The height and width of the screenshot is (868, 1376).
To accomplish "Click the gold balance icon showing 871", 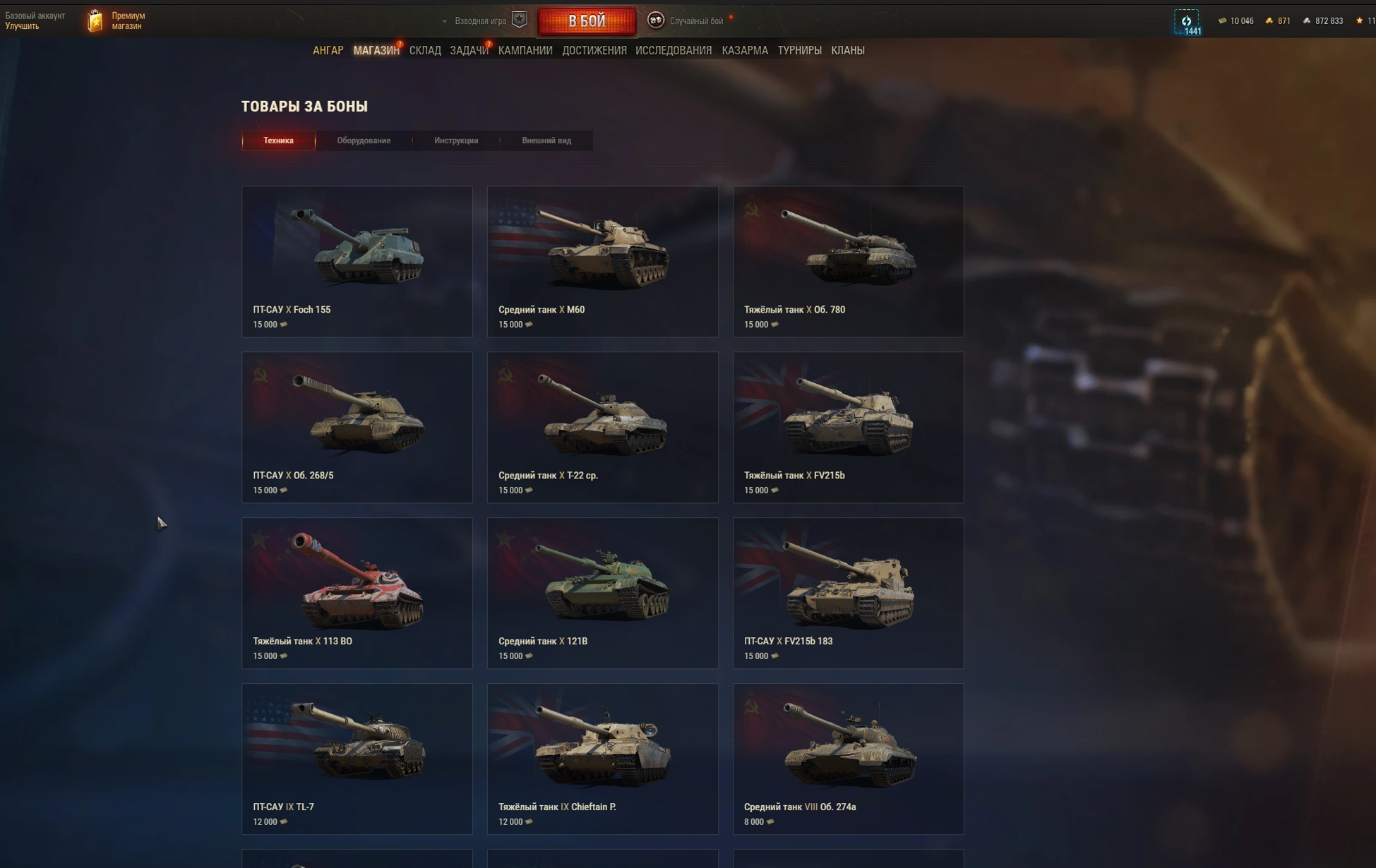I will click(1269, 20).
